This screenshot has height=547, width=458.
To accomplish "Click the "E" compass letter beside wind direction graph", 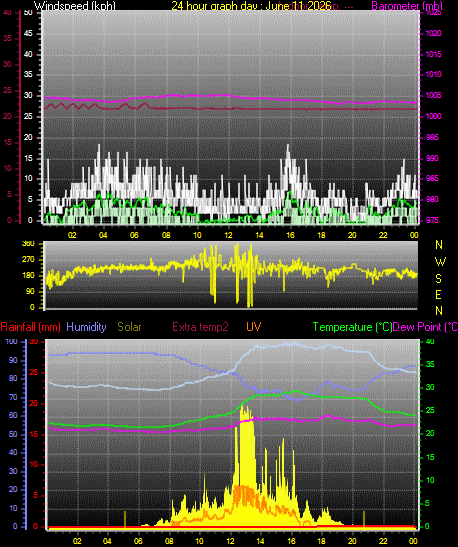I will pyautogui.click(x=438, y=295).
